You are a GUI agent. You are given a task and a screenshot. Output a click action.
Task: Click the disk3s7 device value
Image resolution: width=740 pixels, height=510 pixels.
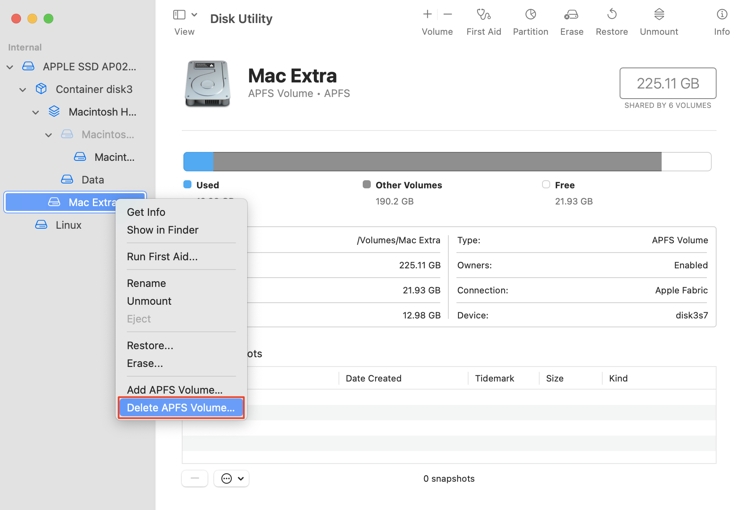point(691,315)
